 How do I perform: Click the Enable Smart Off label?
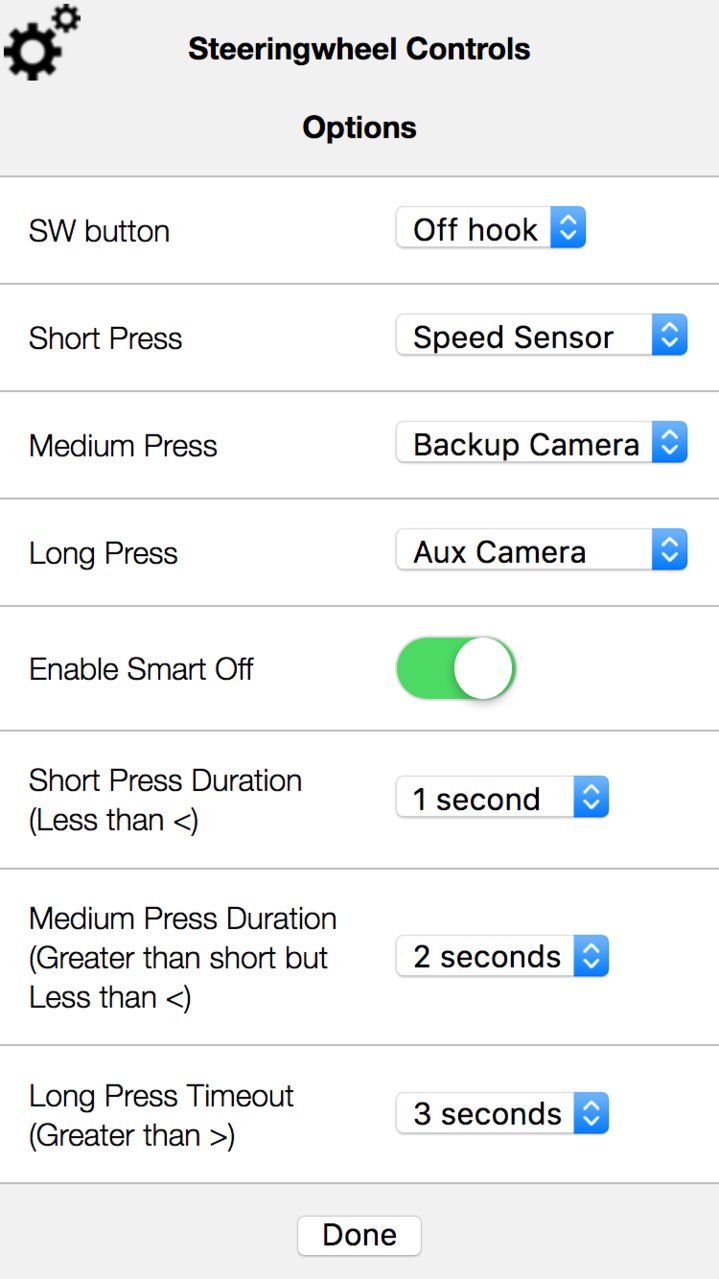141,668
